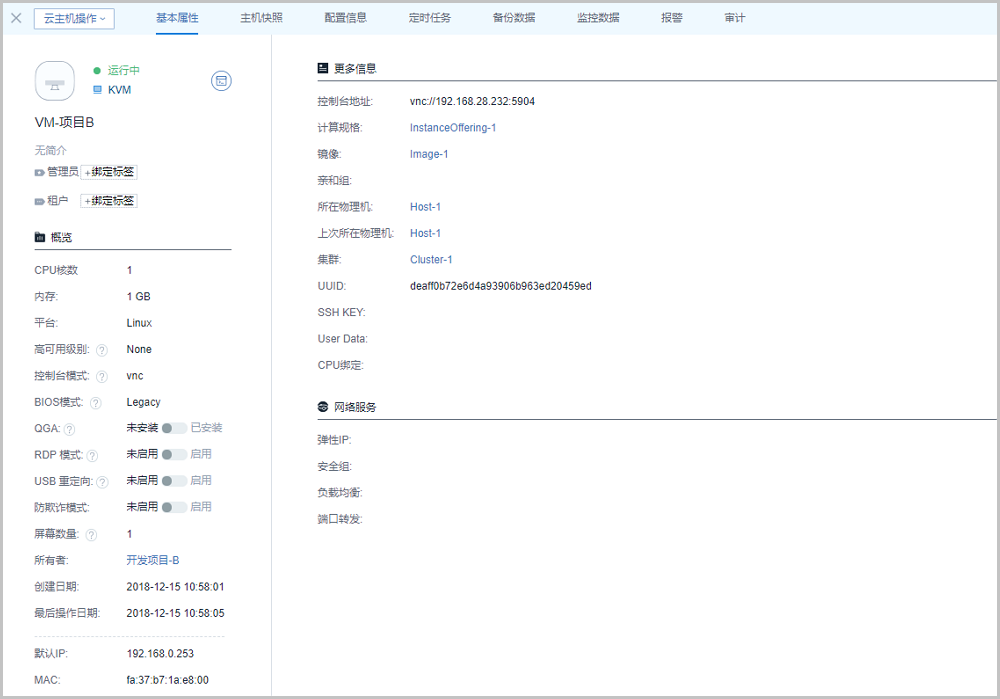Turn on the 防欺诈模式 switch
Screen dimensions: 1000x699
pos(174,507)
